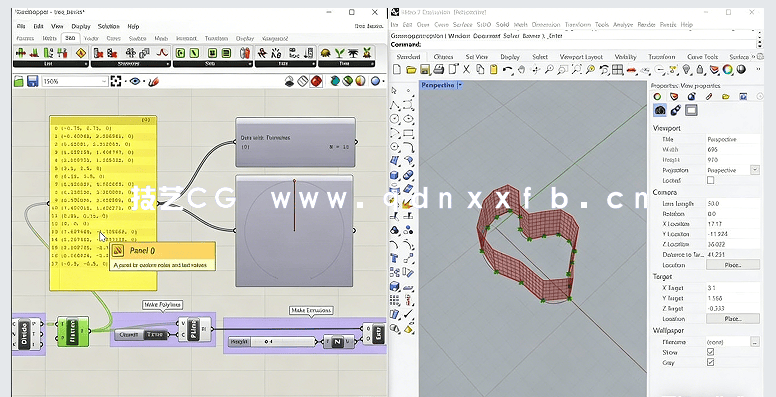Screen dimensions: 776x397
Task: Expand the Sequence group dropdown bar
Action: [131, 64]
